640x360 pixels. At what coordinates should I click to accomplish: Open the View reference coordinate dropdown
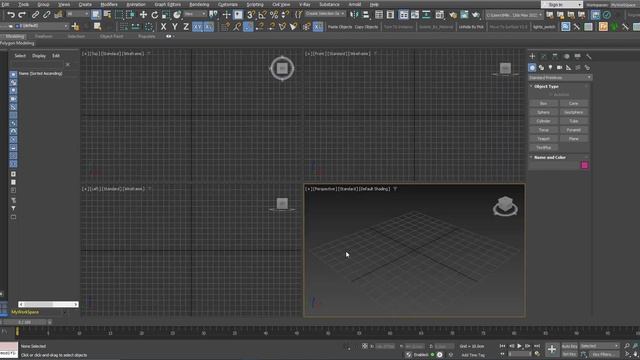195,14
